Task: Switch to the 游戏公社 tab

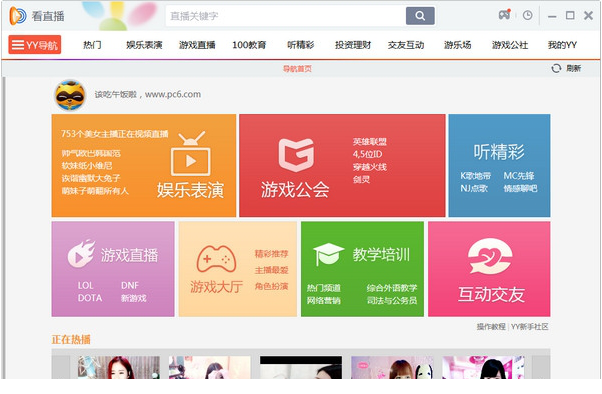Action: point(510,45)
